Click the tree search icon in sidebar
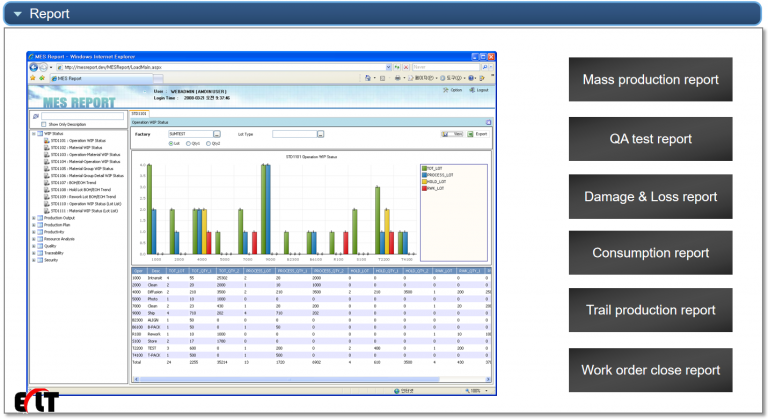This screenshot has width=768, height=419. tap(36, 115)
